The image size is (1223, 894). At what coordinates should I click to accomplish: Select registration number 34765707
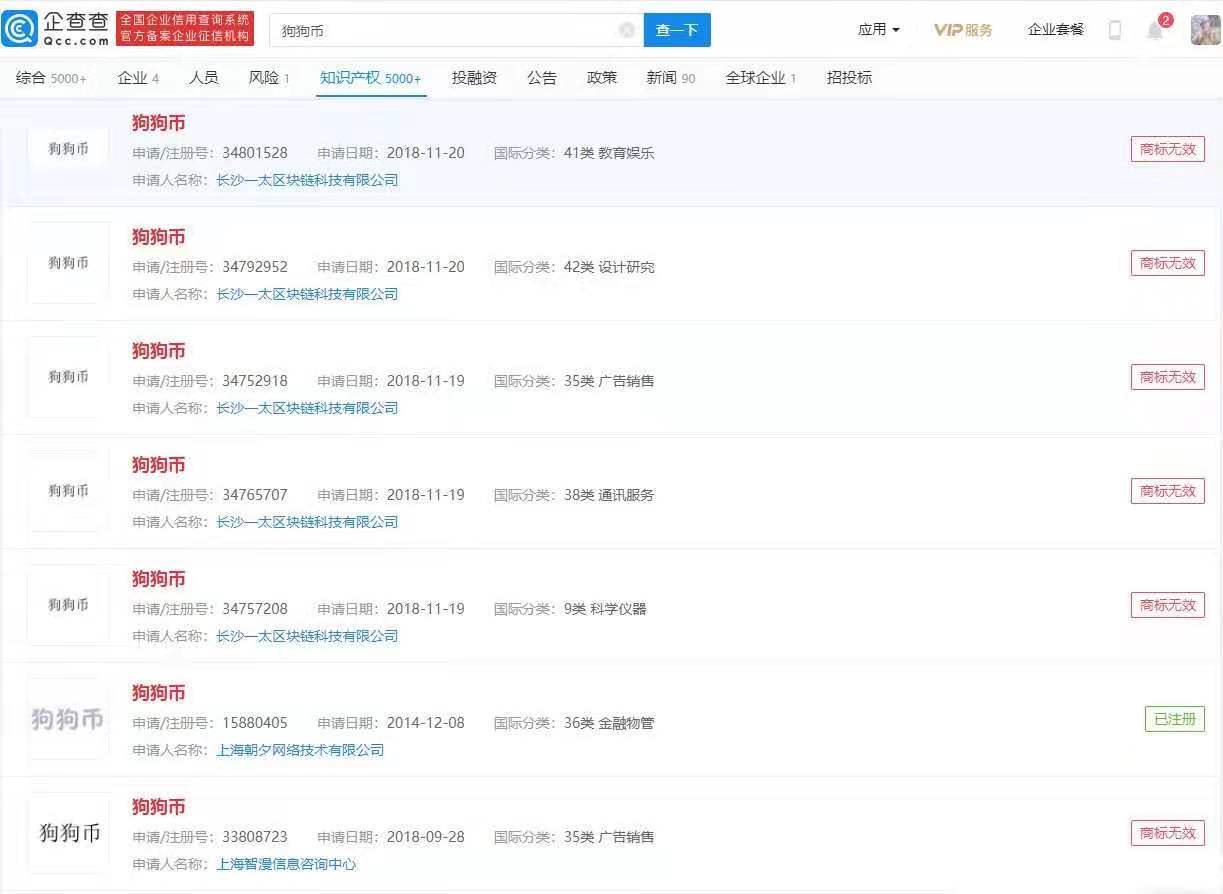click(x=255, y=495)
